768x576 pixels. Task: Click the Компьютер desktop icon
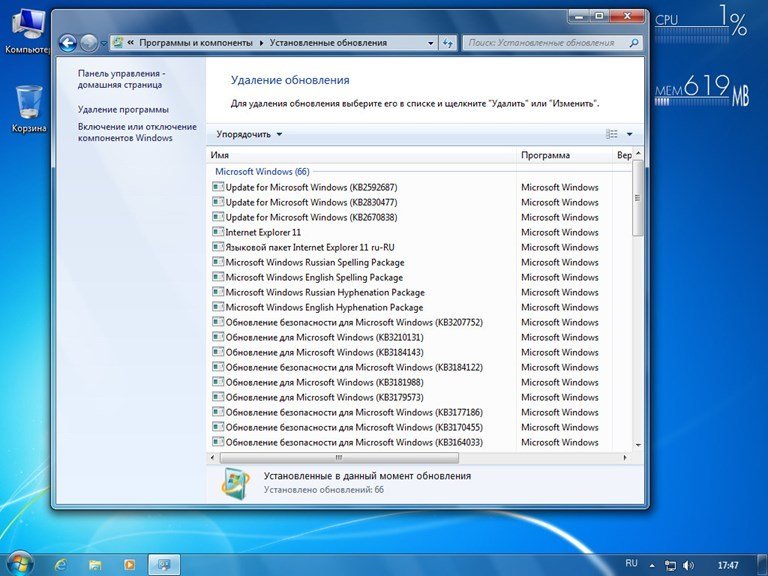point(28,31)
